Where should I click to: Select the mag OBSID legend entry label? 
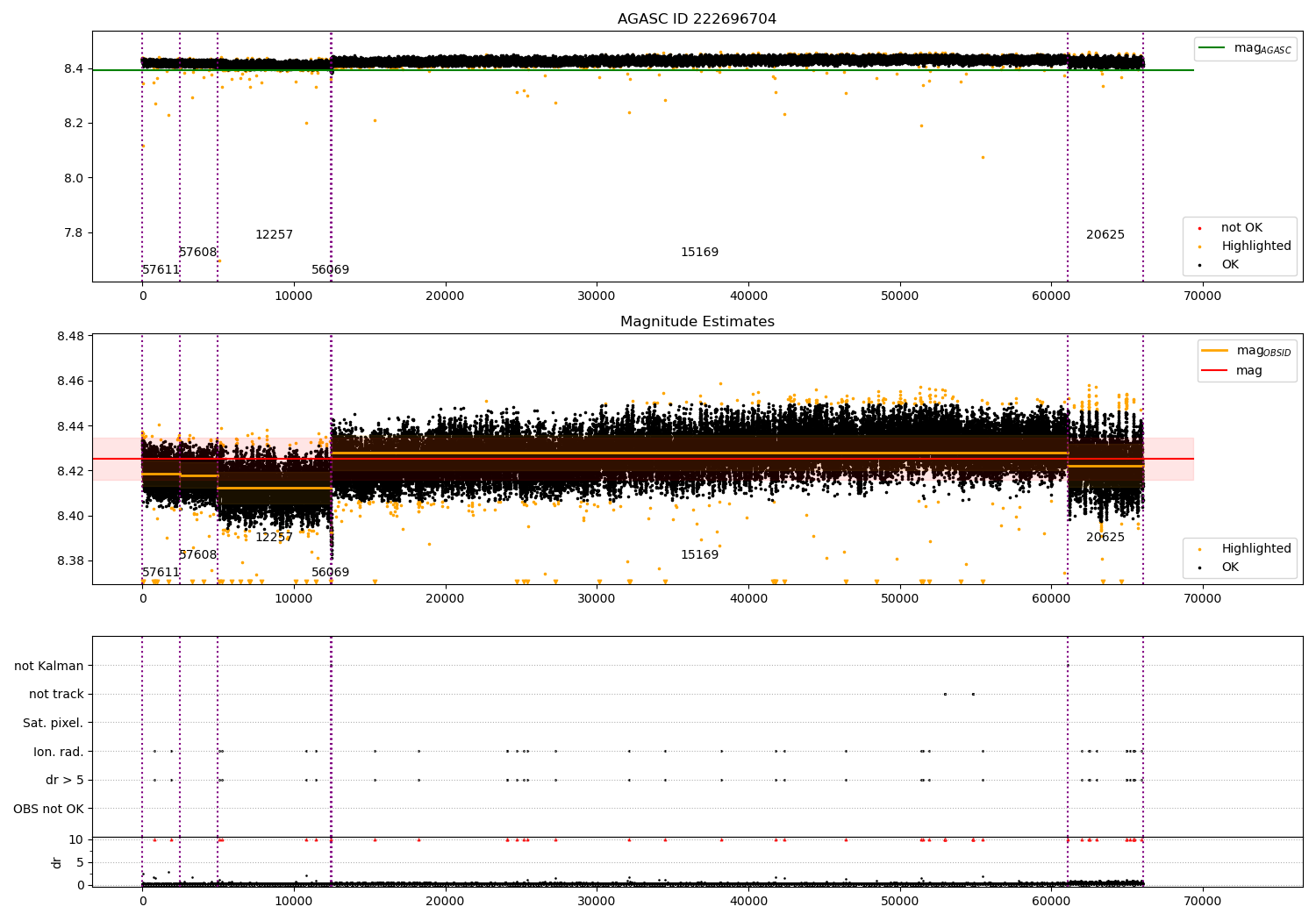click(x=1263, y=351)
